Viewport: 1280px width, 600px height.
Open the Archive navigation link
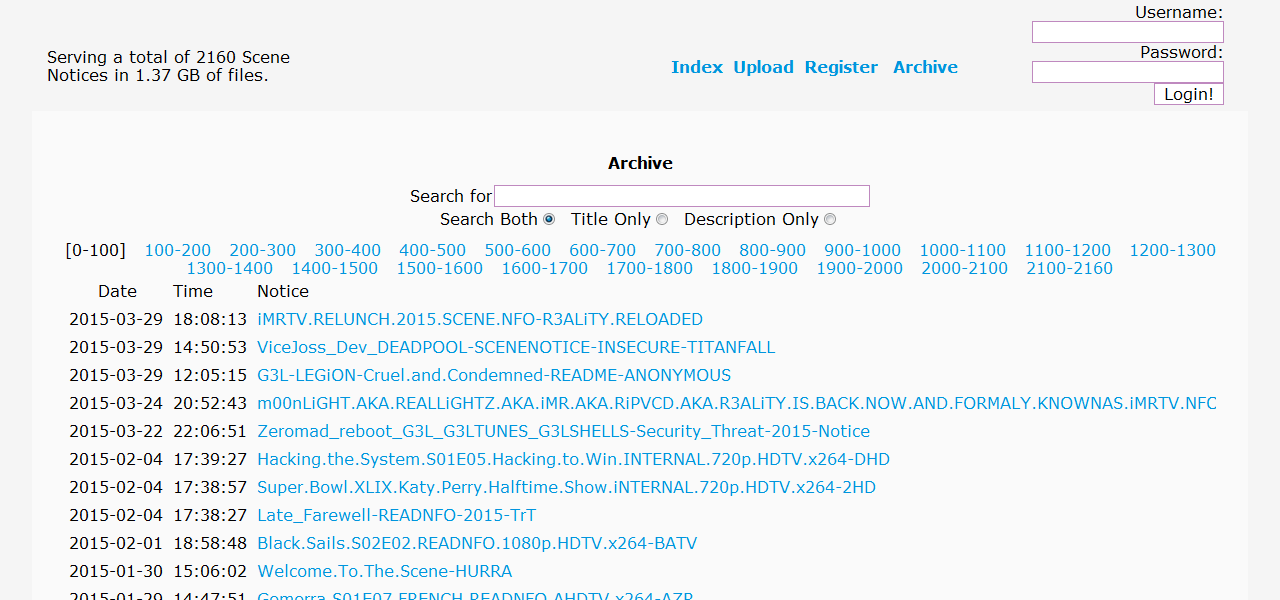(925, 67)
